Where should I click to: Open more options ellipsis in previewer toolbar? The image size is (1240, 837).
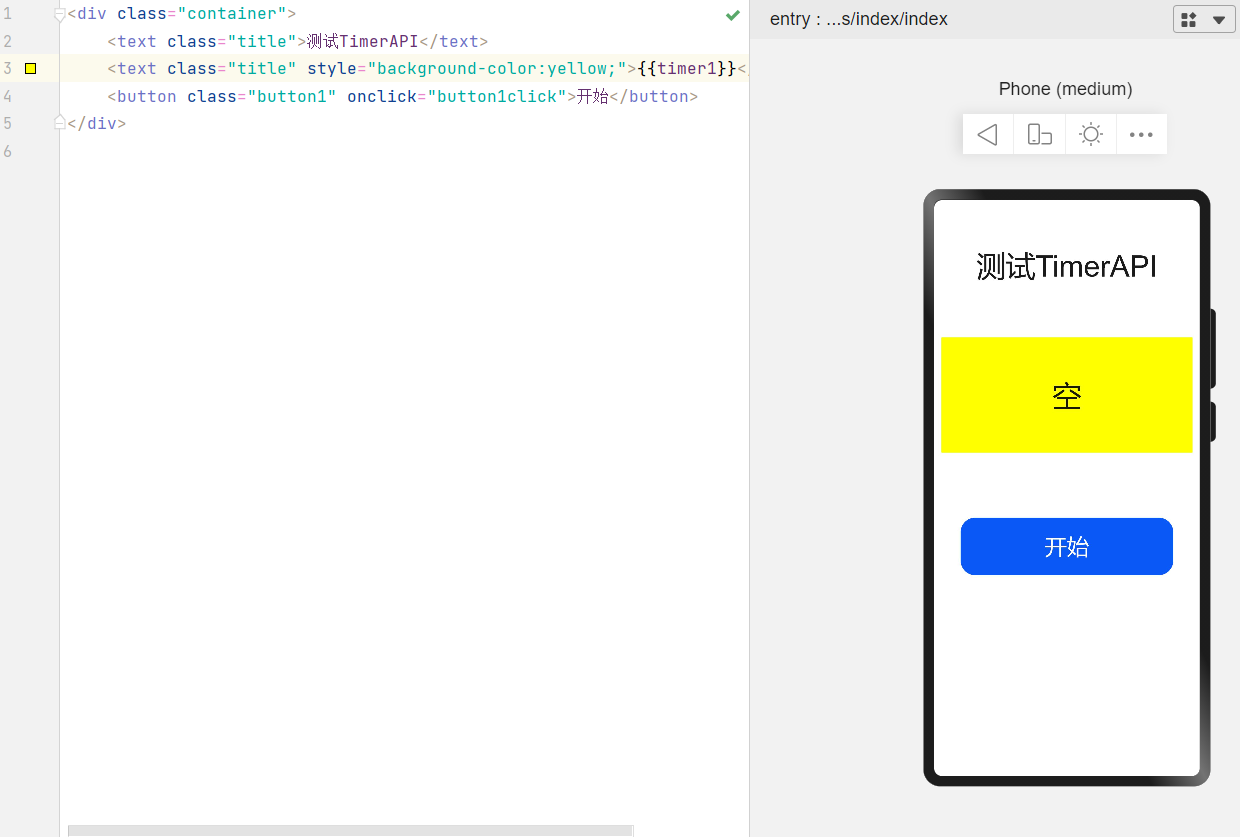(1141, 135)
